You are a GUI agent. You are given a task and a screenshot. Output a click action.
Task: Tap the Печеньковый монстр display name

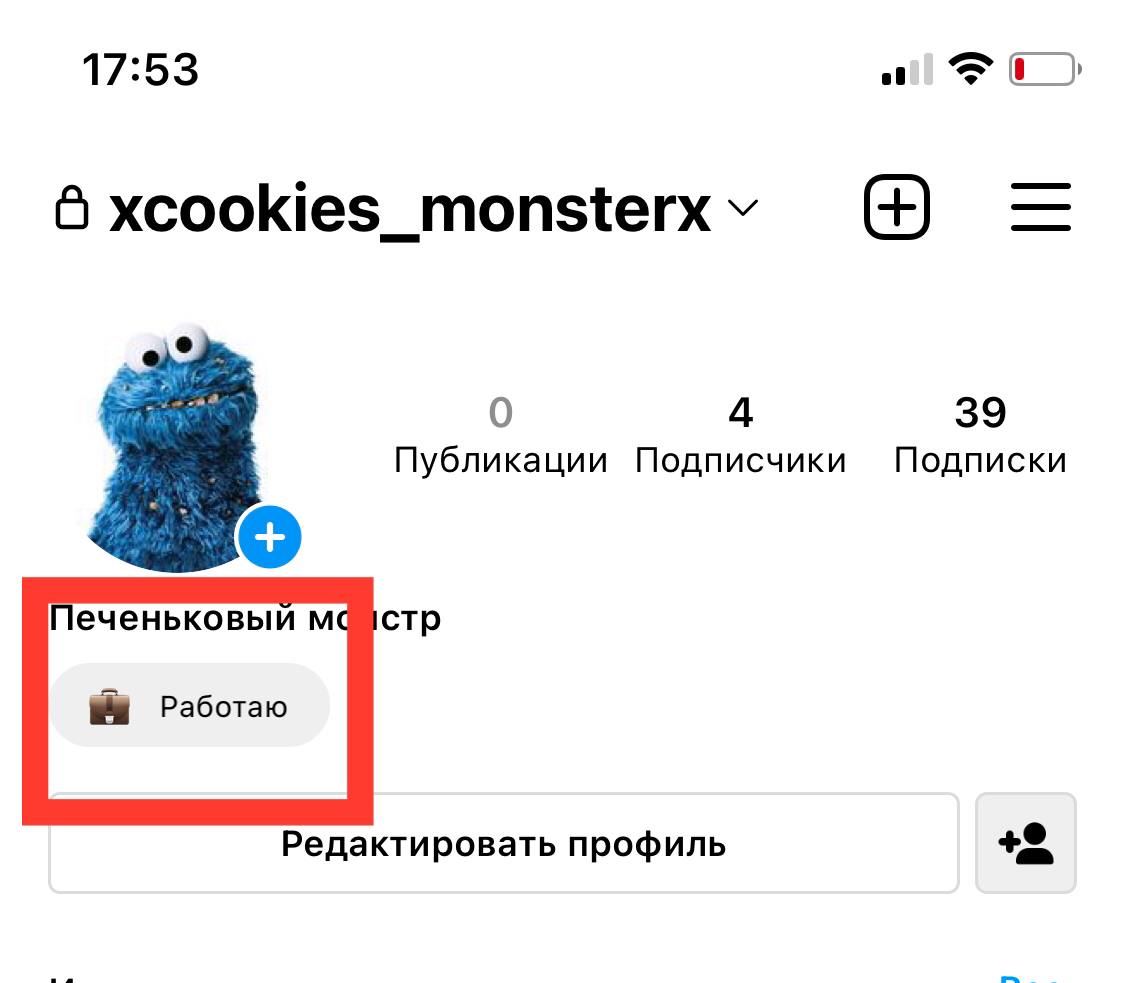(x=245, y=618)
